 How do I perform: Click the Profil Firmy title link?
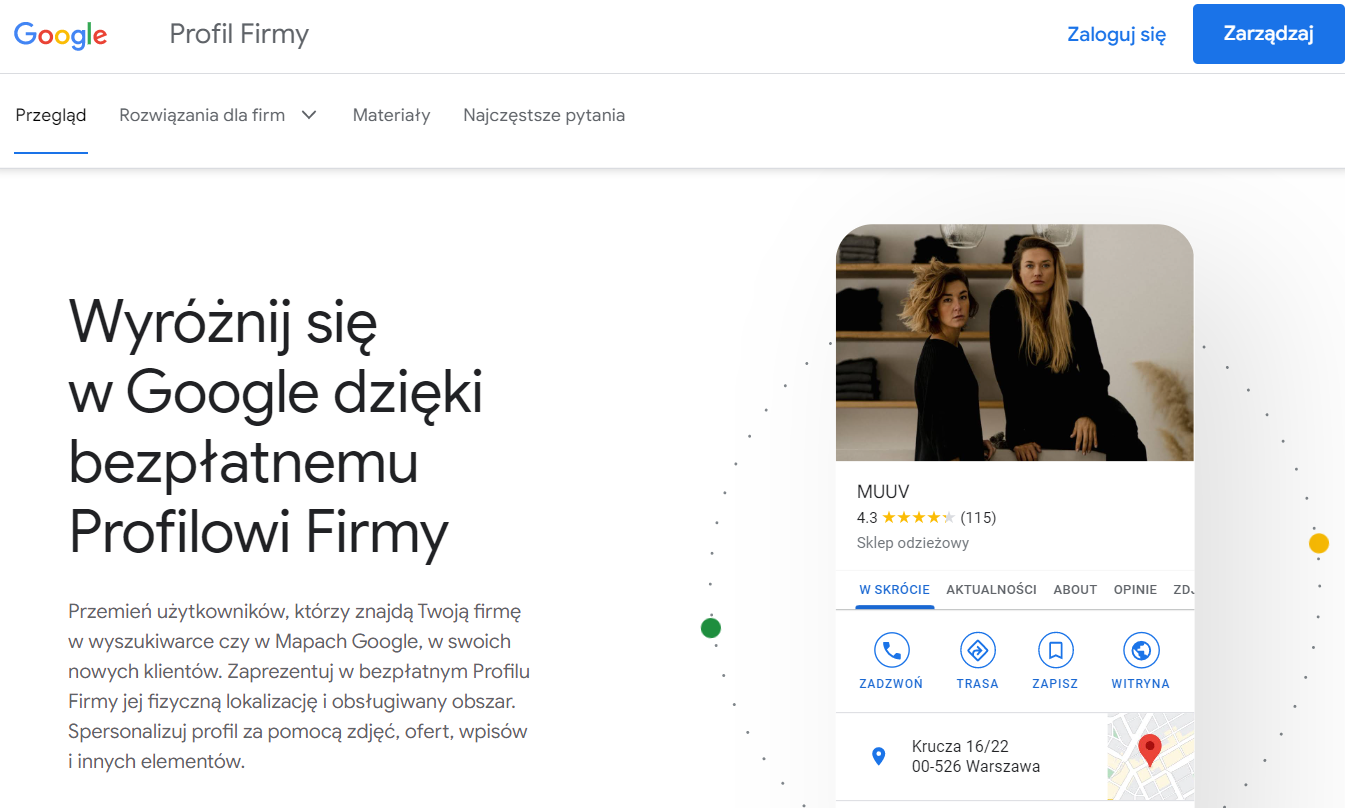[239, 34]
